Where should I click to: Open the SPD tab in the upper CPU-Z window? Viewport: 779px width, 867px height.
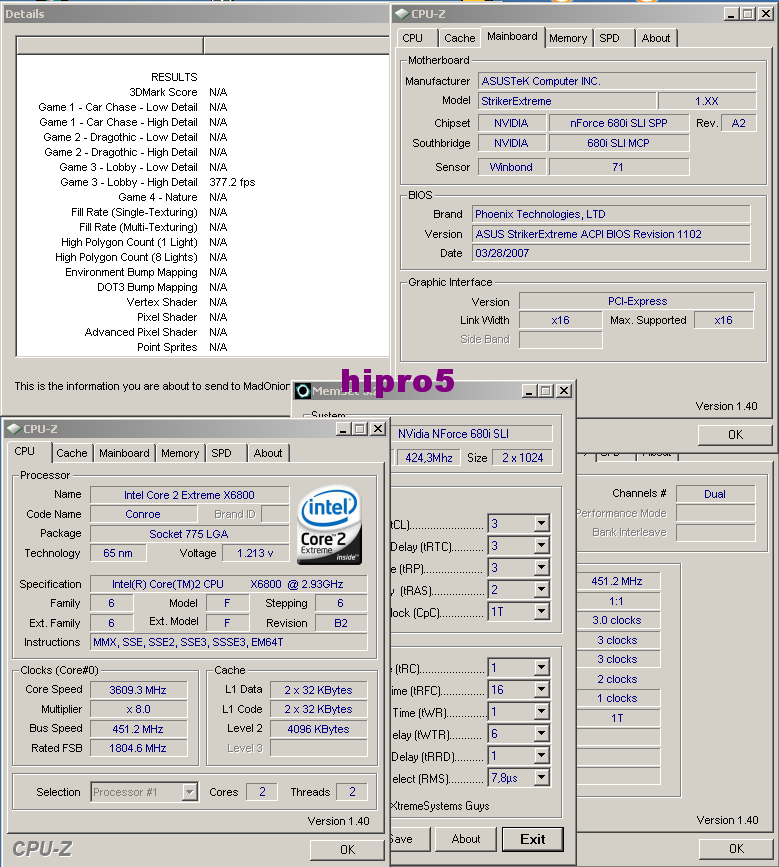click(609, 38)
